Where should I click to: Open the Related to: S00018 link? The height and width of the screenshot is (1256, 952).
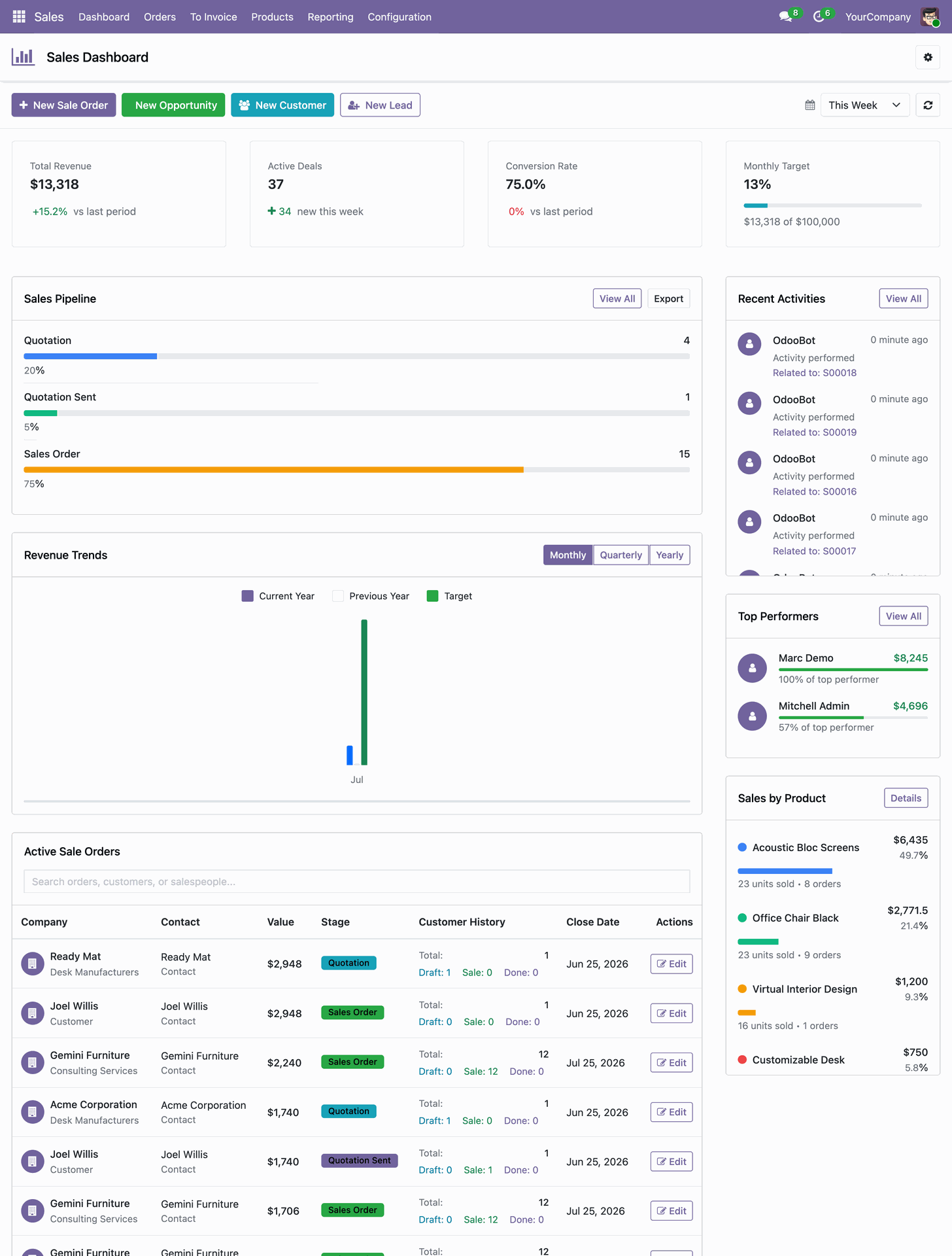(x=814, y=373)
